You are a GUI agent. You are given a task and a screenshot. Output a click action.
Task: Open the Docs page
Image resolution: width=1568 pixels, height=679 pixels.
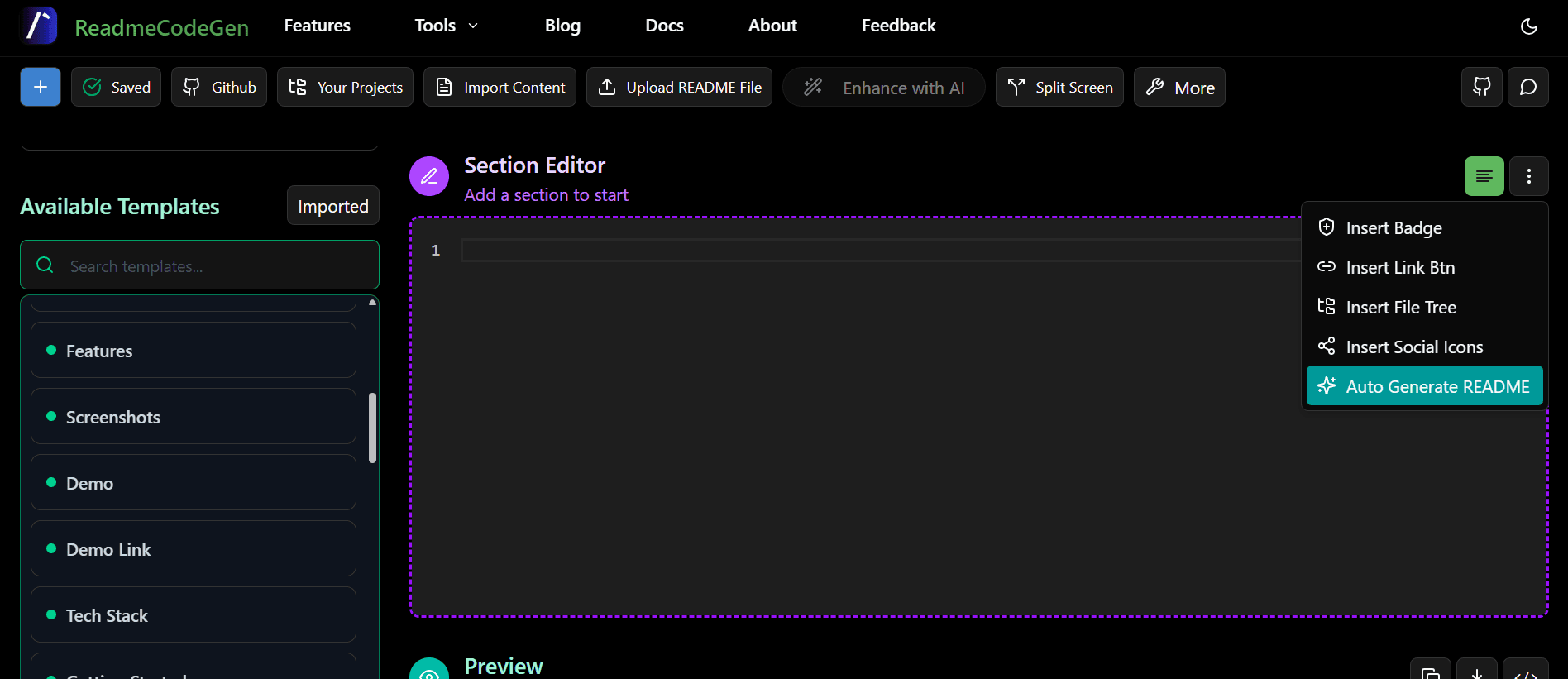pyautogui.click(x=664, y=26)
